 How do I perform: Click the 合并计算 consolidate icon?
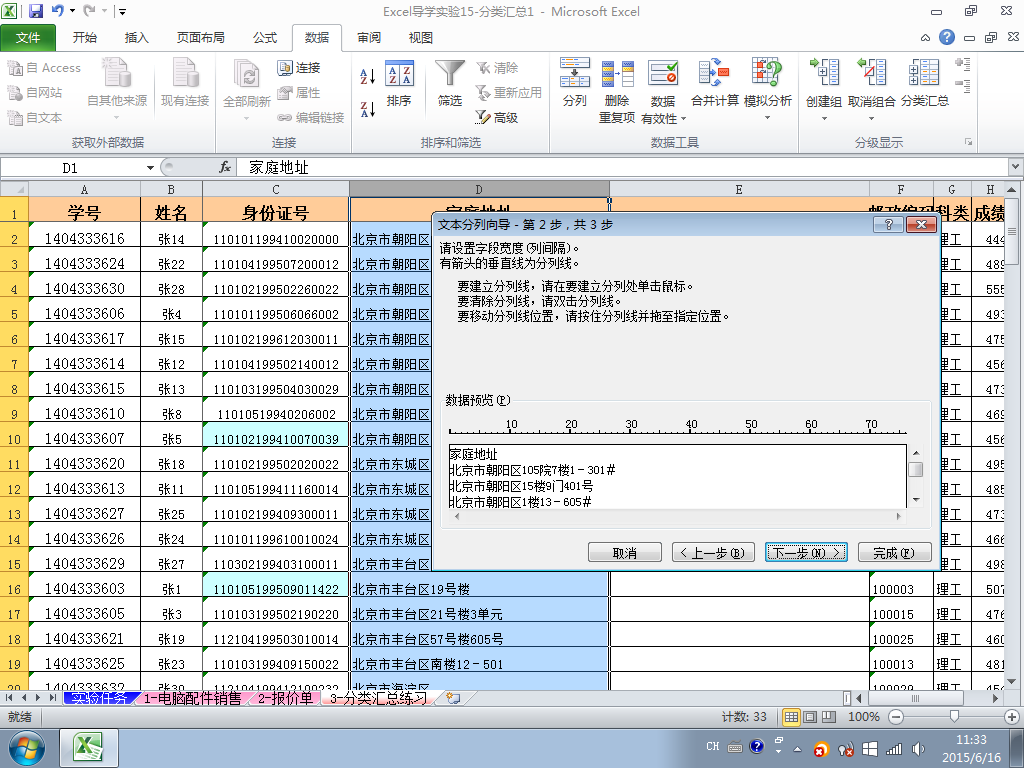(x=714, y=84)
